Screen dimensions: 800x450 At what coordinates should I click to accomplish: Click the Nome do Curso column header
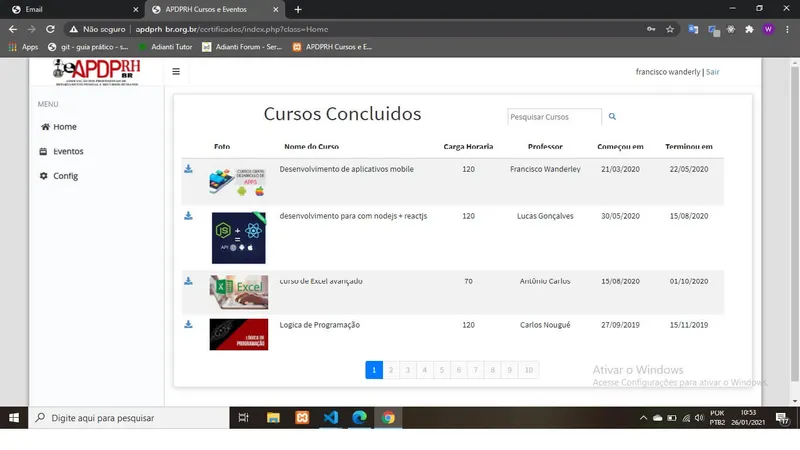click(x=311, y=146)
